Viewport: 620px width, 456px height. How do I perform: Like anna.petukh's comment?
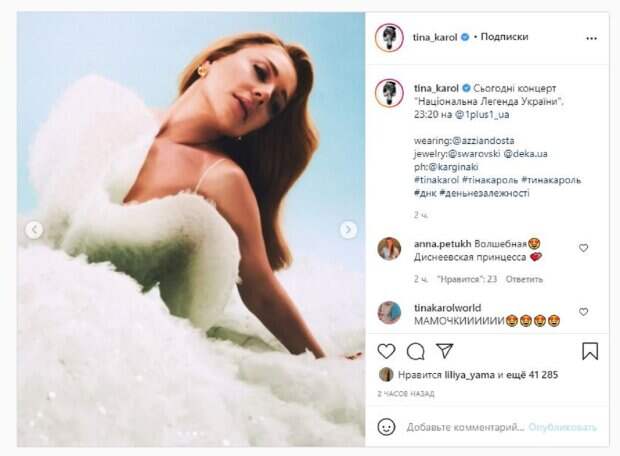(584, 248)
